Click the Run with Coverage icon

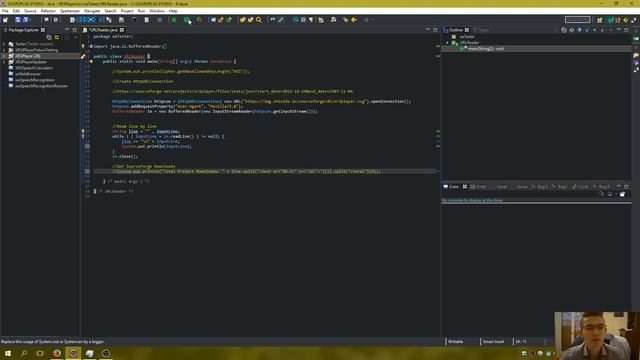pyautogui.click(x=199, y=20)
